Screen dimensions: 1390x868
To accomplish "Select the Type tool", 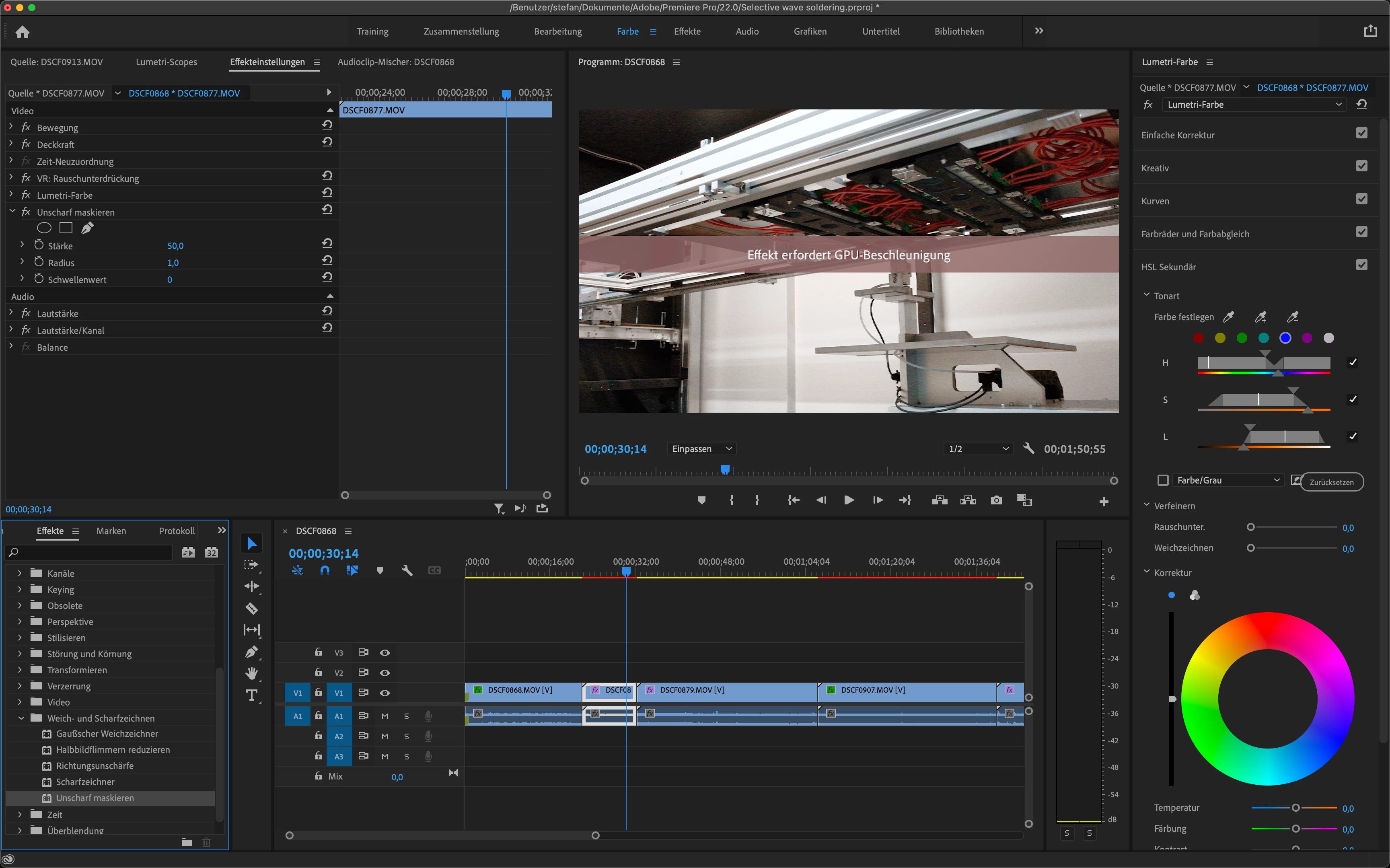I will pyautogui.click(x=251, y=695).
